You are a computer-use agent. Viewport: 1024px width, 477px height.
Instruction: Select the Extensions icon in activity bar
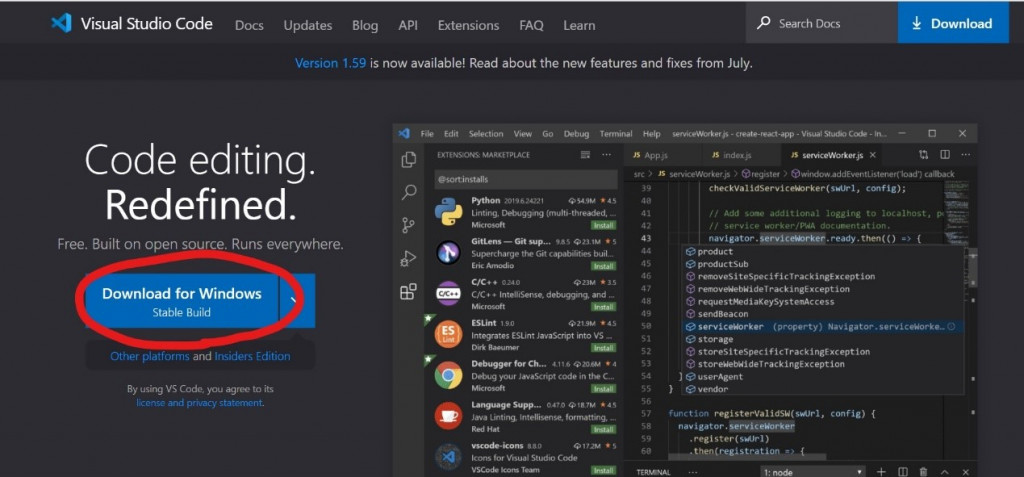point(409,291)
